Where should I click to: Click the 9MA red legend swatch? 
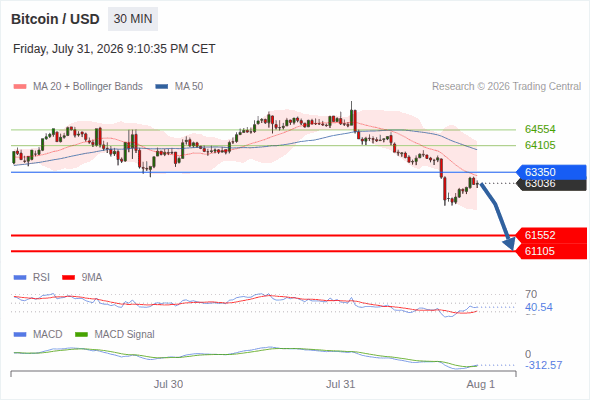(x=68, y=278)
